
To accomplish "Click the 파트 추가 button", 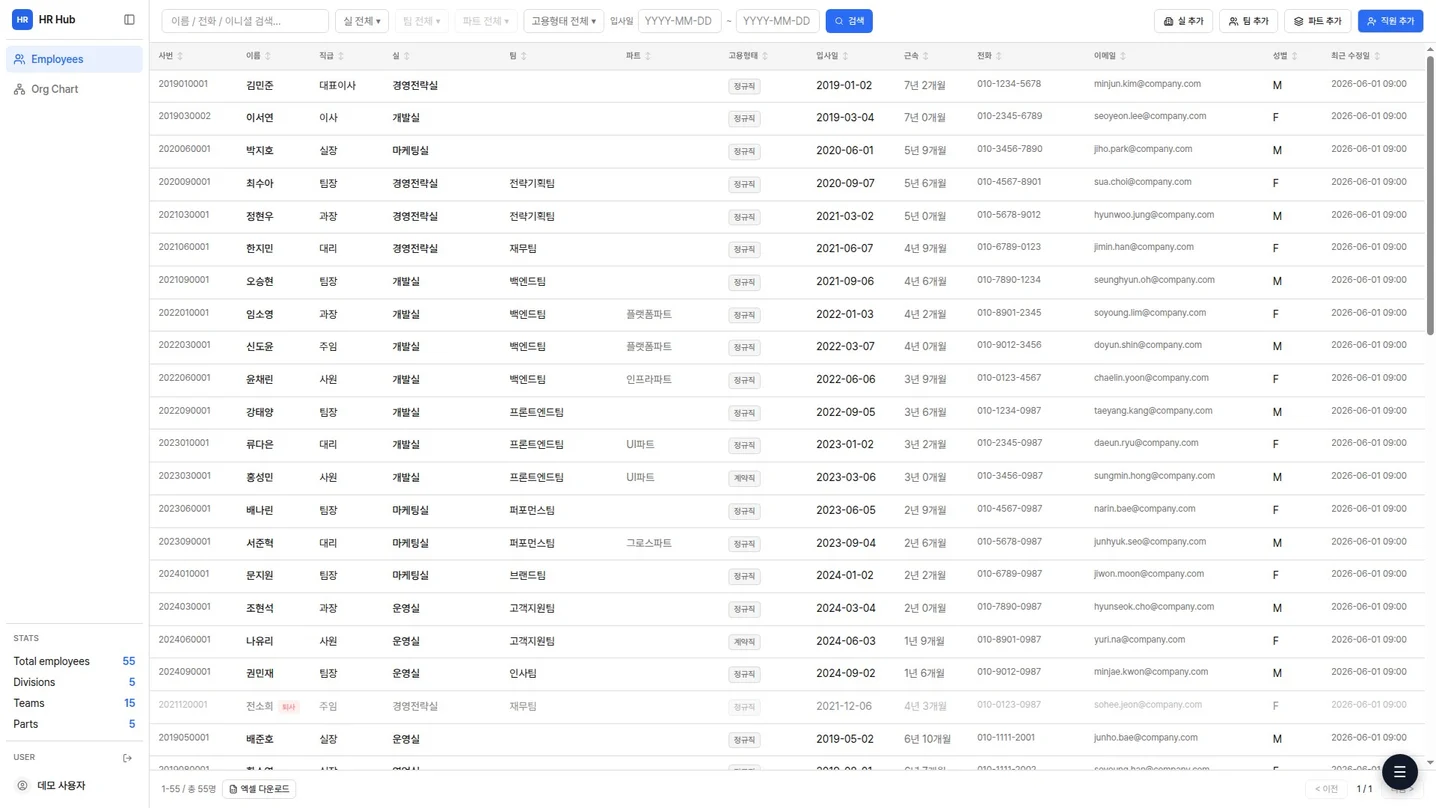I will [1318, 21].
